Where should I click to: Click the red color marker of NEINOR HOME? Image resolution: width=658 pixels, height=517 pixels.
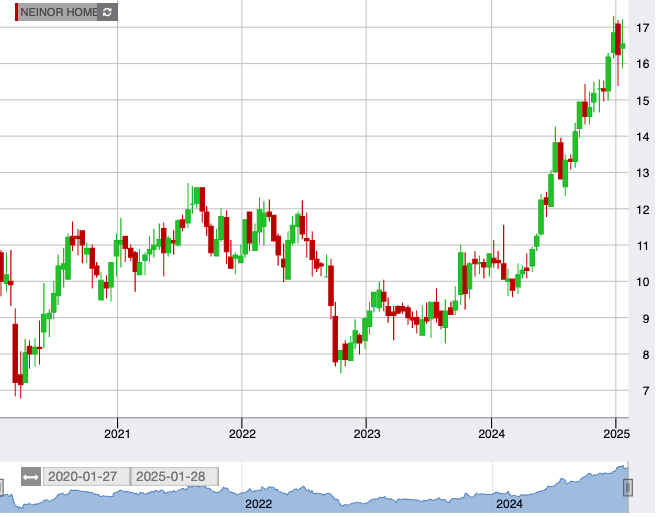(x=16, y=12)
